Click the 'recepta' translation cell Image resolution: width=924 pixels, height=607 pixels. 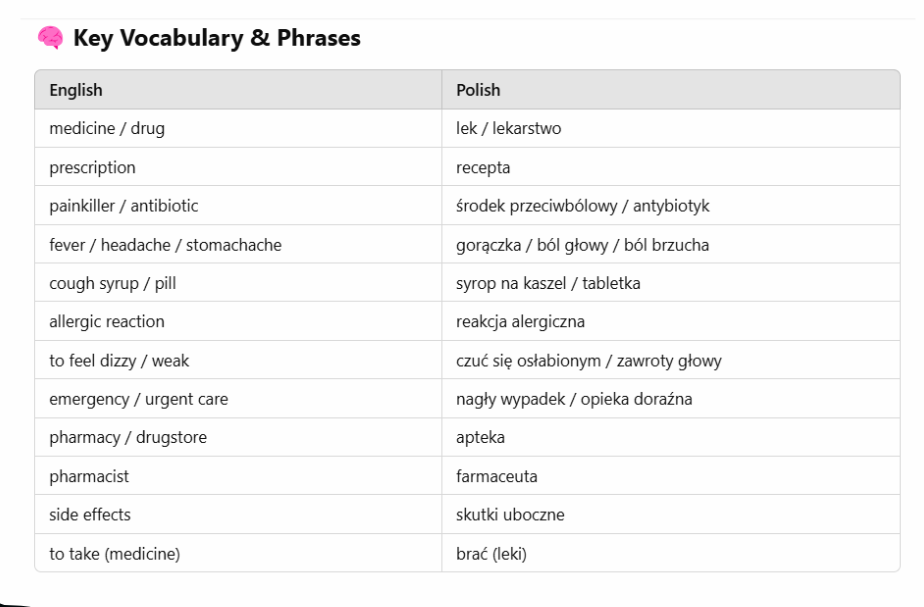point(483,168)
